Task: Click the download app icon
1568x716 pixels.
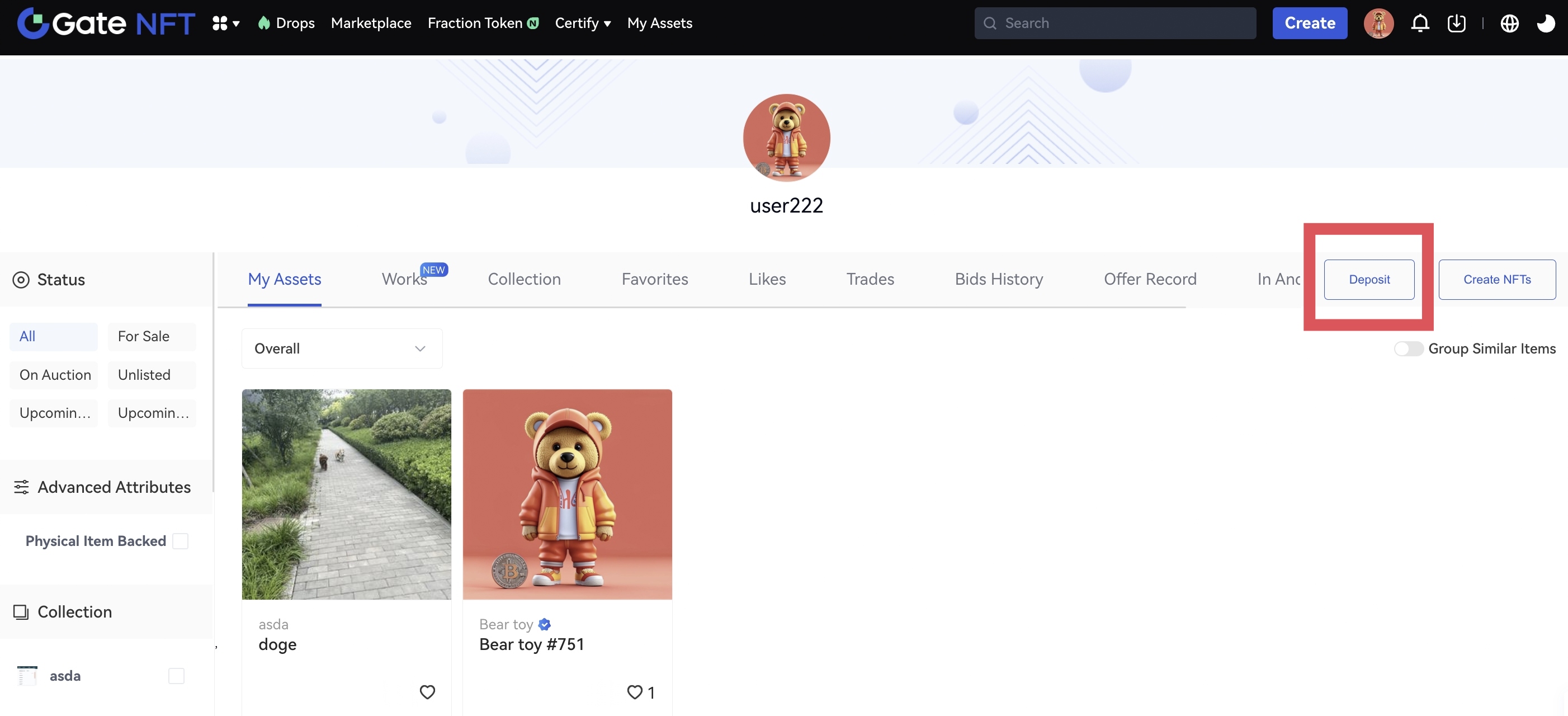Action: click(1456, 23)
